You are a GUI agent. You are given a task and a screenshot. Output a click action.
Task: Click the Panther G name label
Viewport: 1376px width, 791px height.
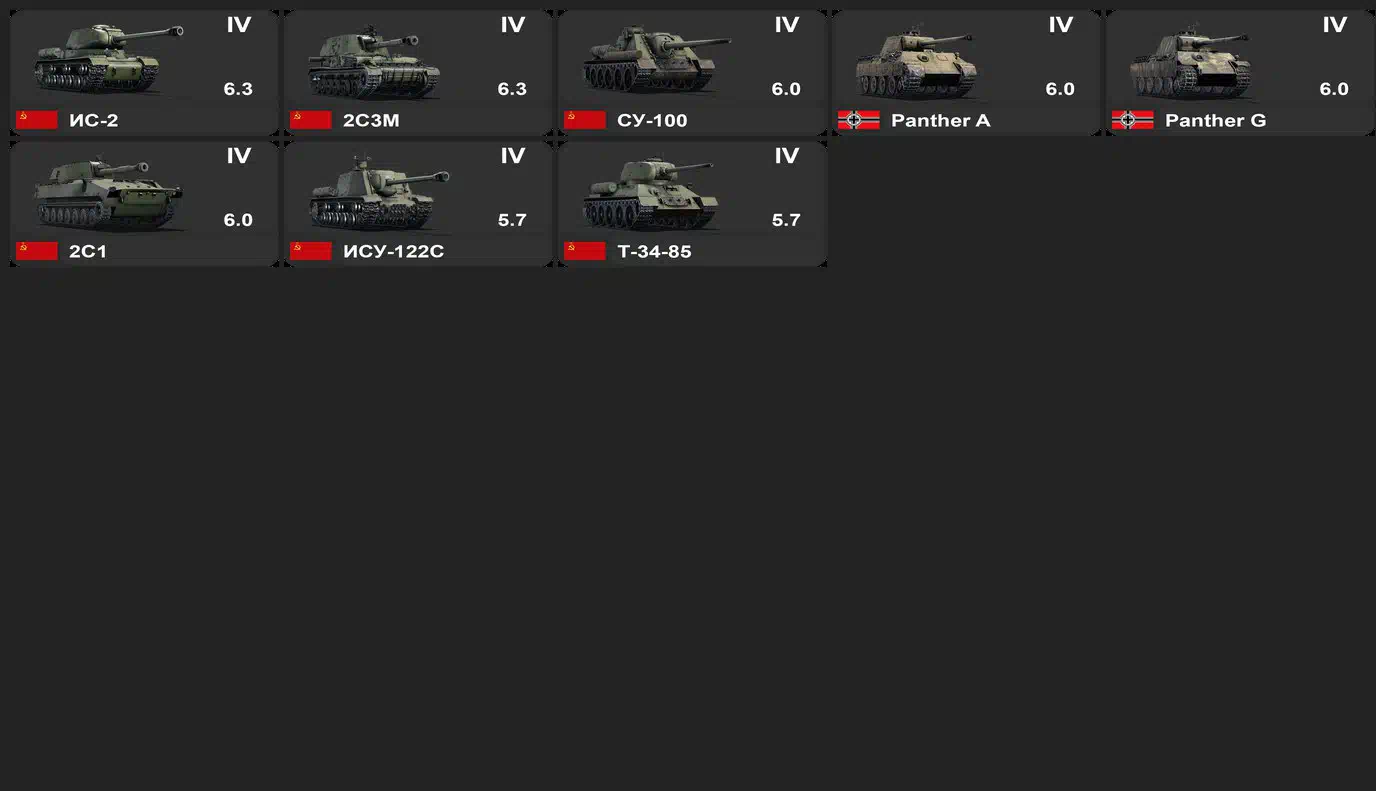pyautogui.click(x=1215, y=120)
